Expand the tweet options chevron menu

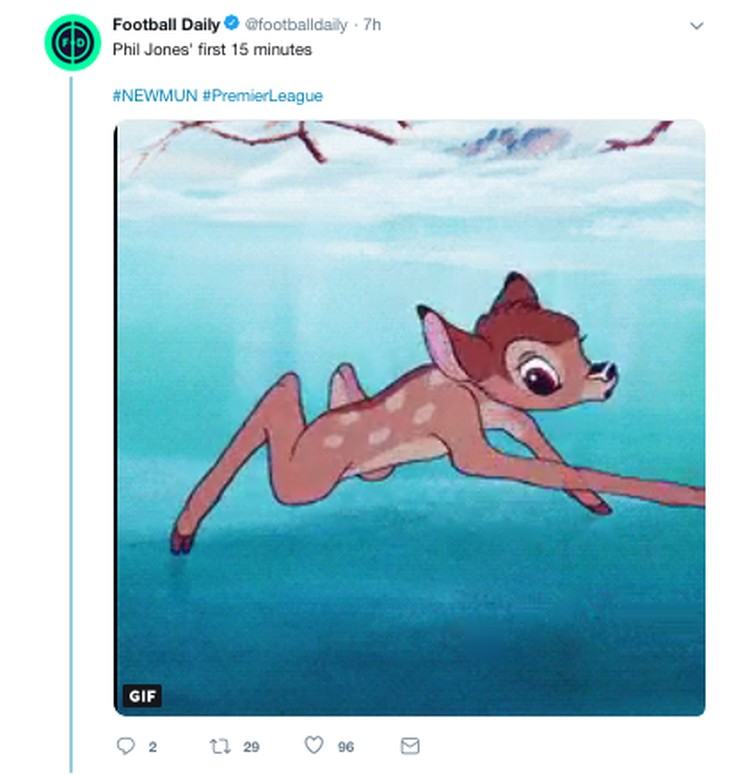coord(696,26)
